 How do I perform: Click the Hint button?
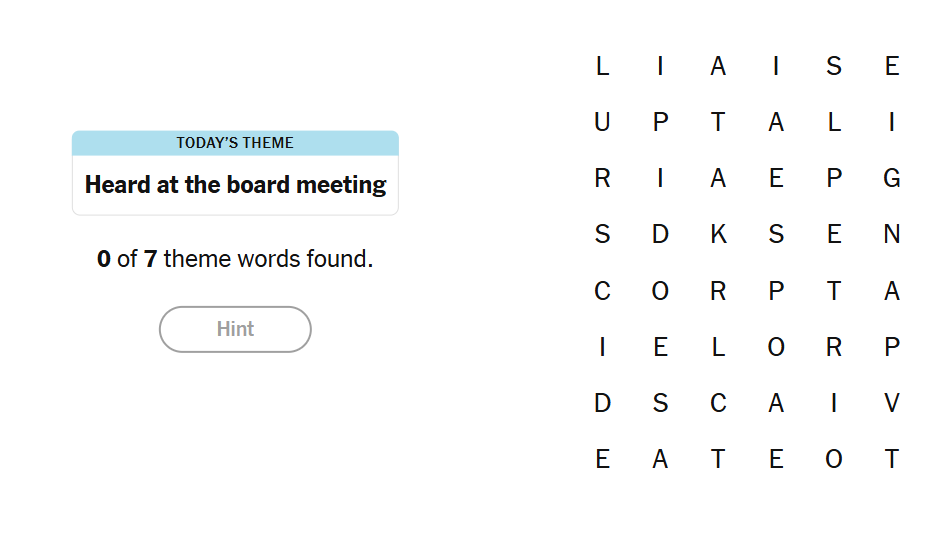tap(235, 329)
